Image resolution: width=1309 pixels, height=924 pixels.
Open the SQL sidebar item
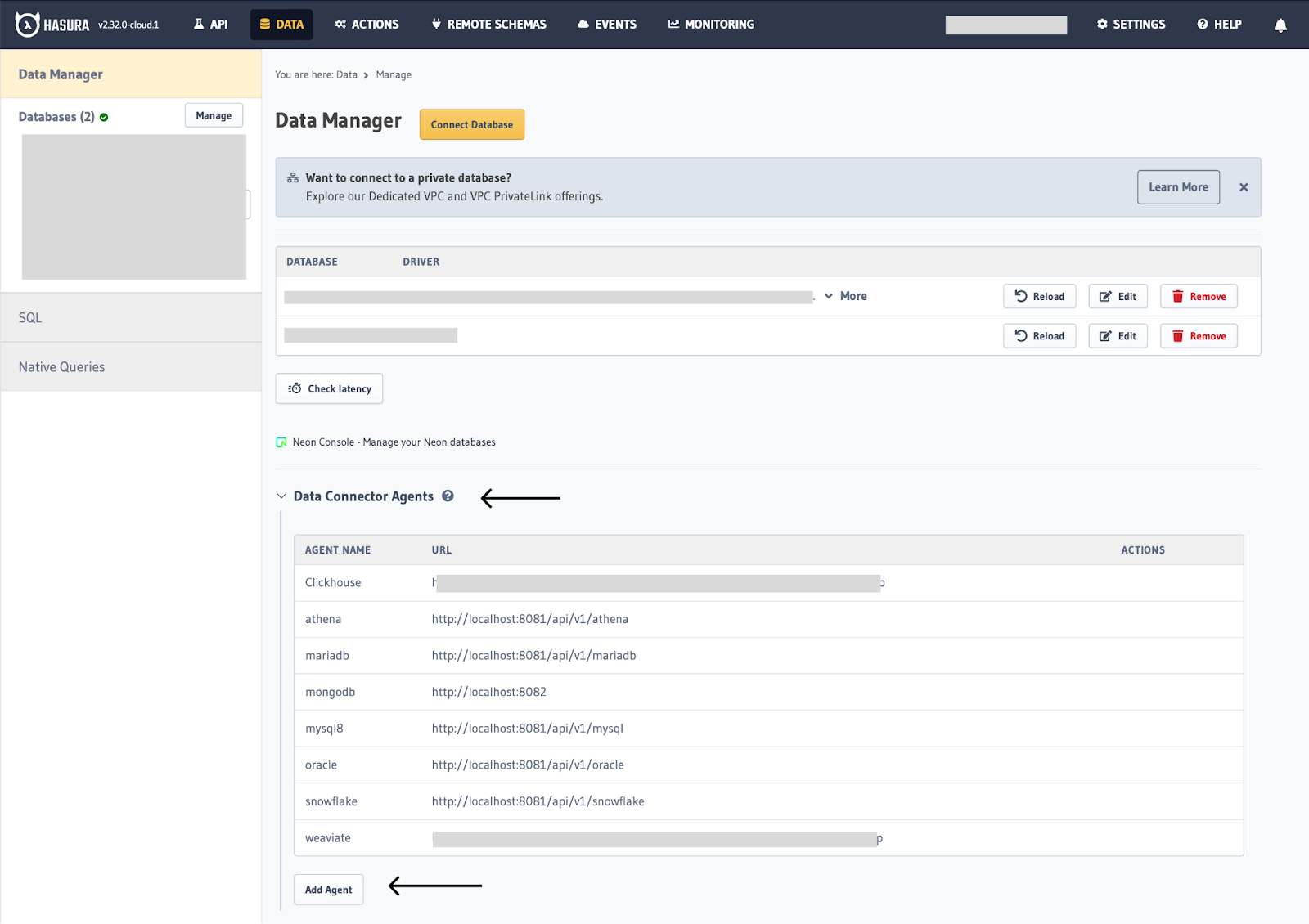[x=131, y=317]
